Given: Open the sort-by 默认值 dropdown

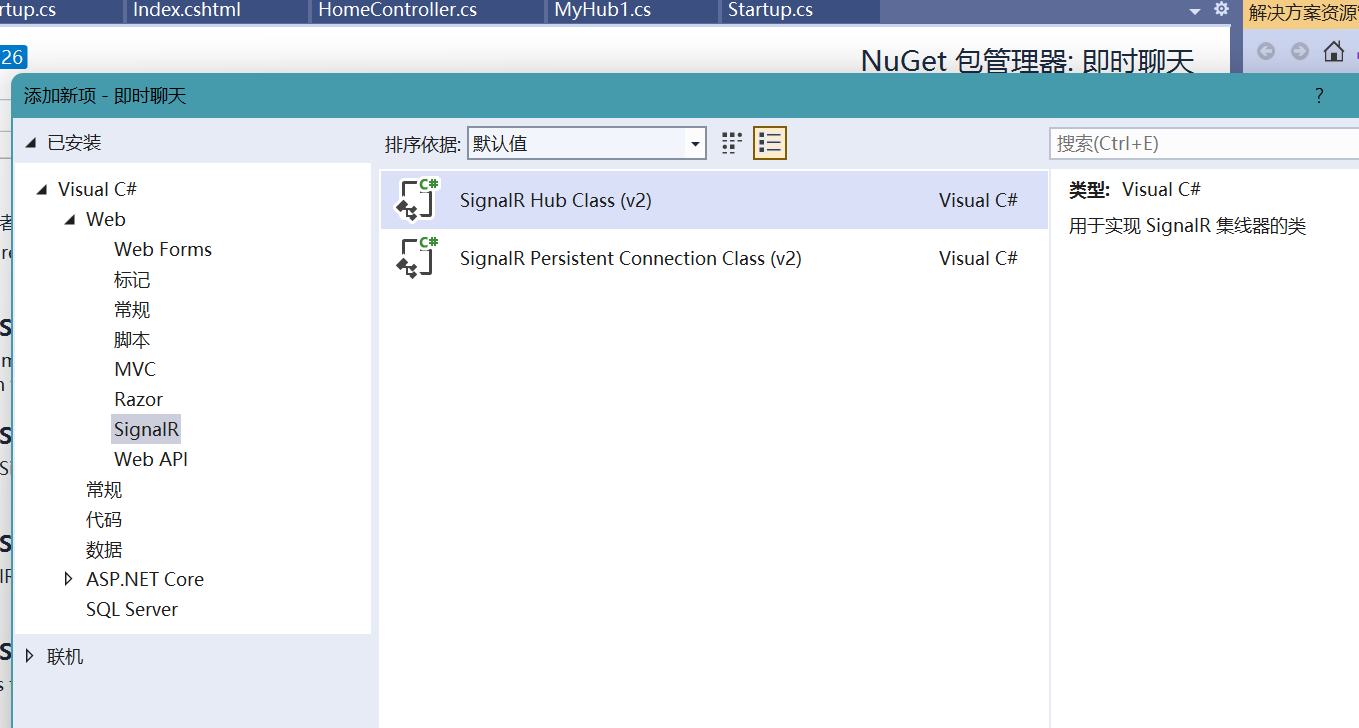Looking at the screenshot, I should [587, 143].
